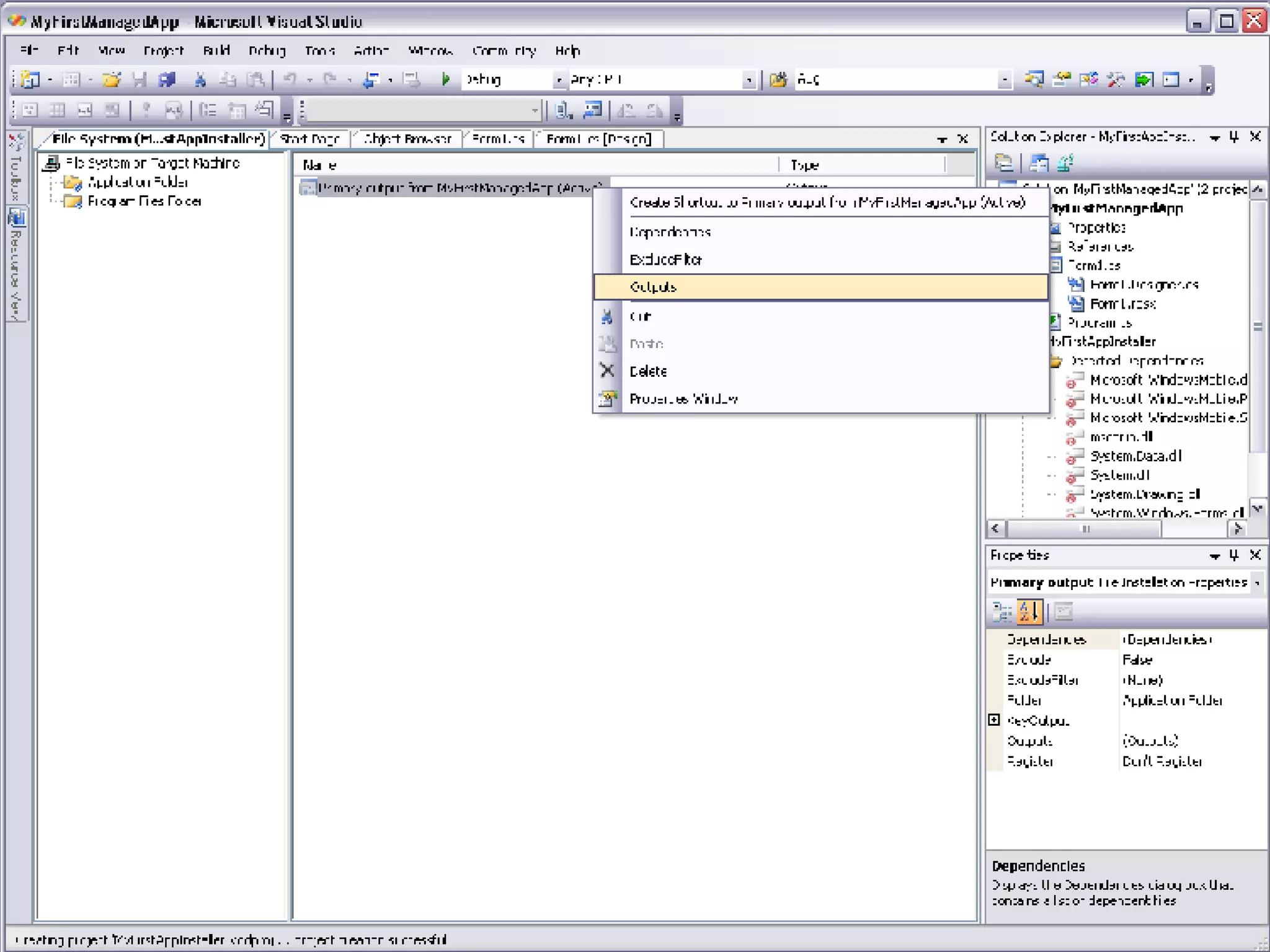Click Categorized view in Properties panel
The image size is (1270, 952).
coord(1001,612)
